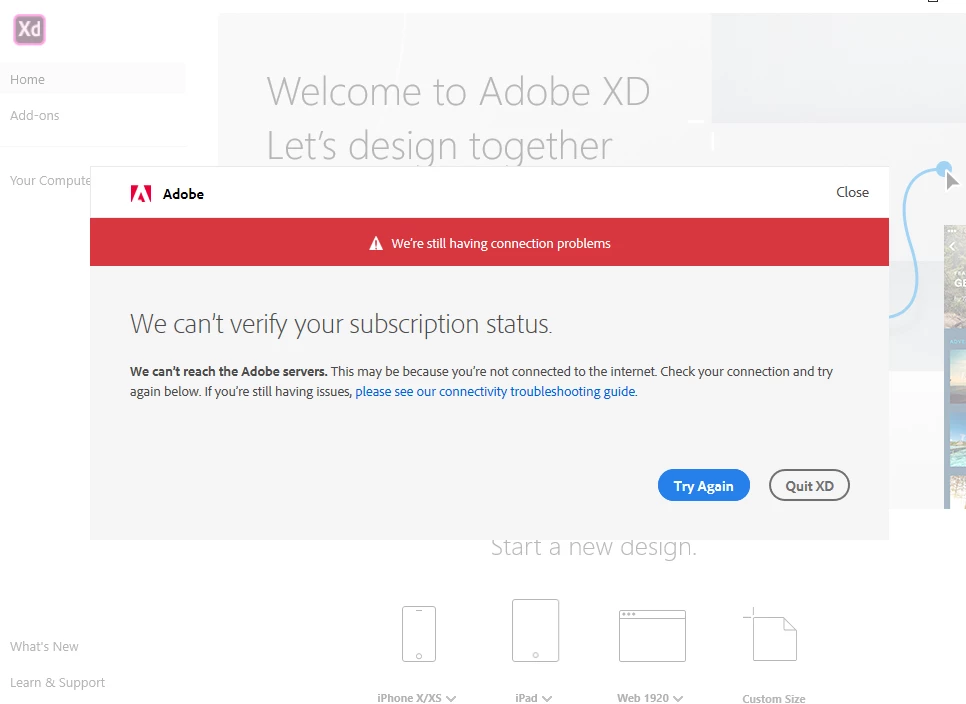Click the iPad artboard icon
The width and height of the screenshot is (966, 704).
point(535,630)
